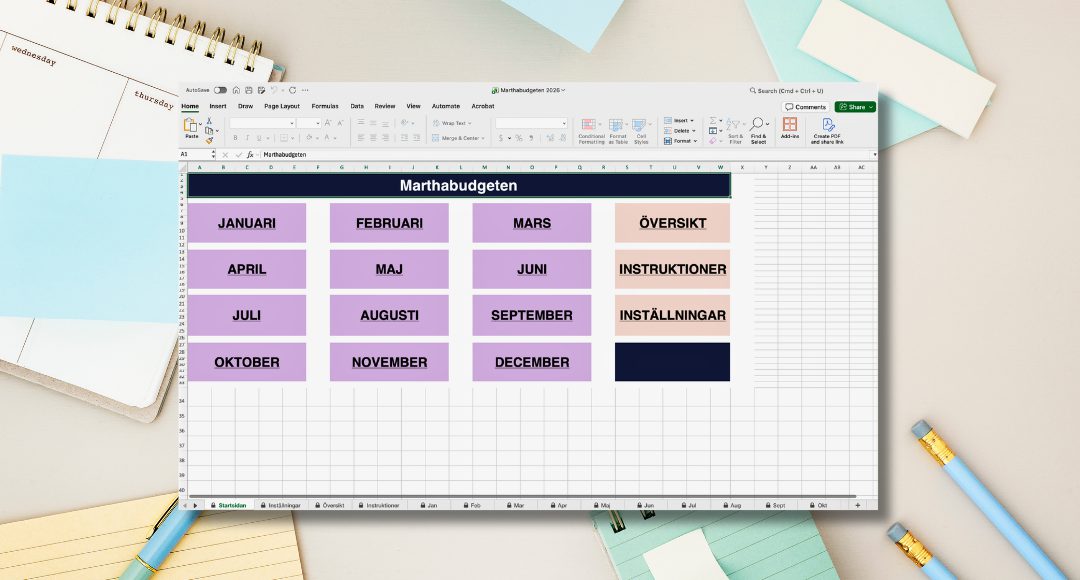
Task: Click Create PDF and share link
Action: click(x=827, y=130)
